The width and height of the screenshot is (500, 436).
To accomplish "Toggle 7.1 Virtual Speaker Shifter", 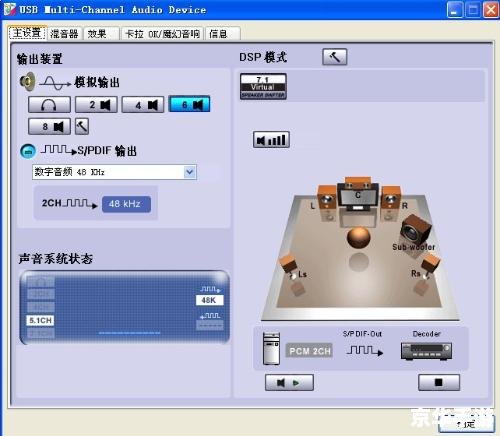I will coord(263,86).
